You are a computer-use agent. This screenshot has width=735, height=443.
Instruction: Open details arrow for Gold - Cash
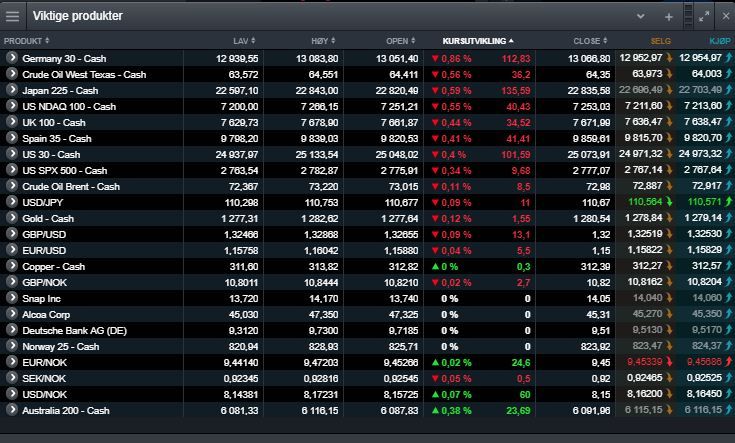(x=12, y=218)
